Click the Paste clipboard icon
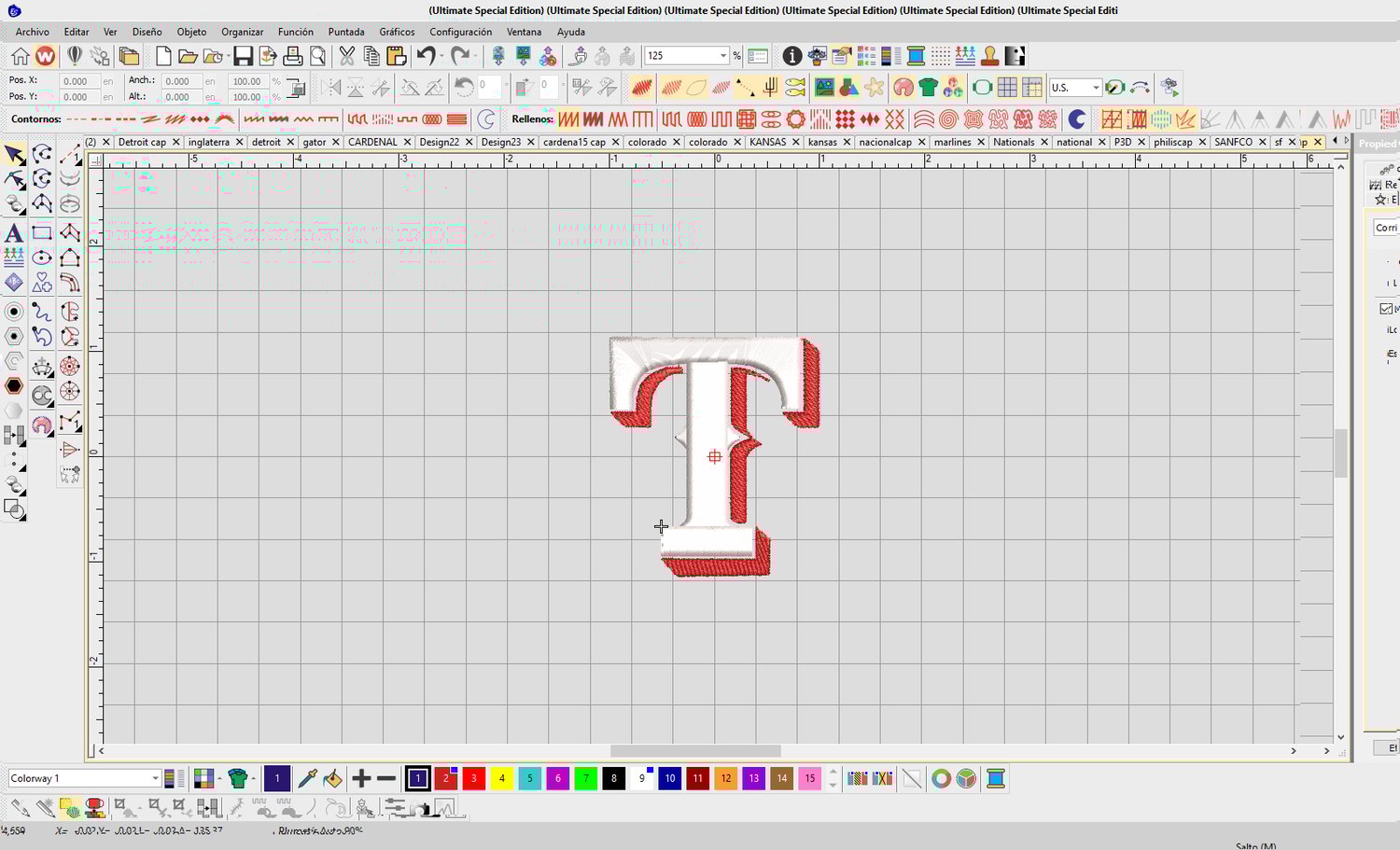The width and height of the screenshot is (1400, 850). click(x=396, y=56)
